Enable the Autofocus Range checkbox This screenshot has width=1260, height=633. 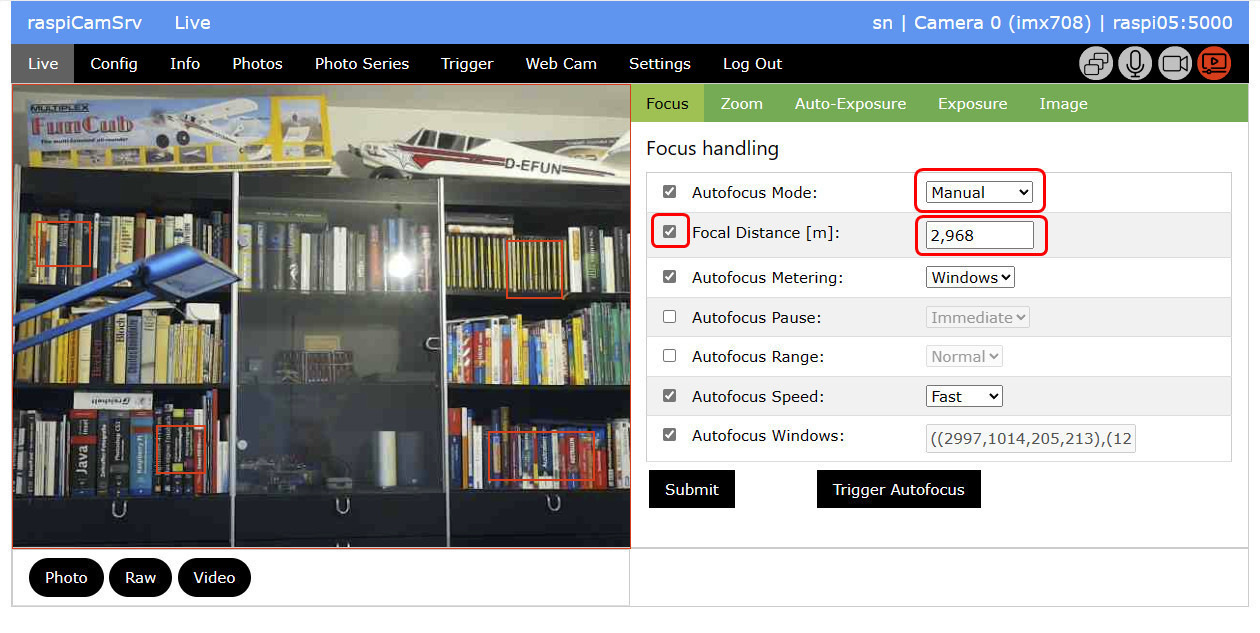670,356
